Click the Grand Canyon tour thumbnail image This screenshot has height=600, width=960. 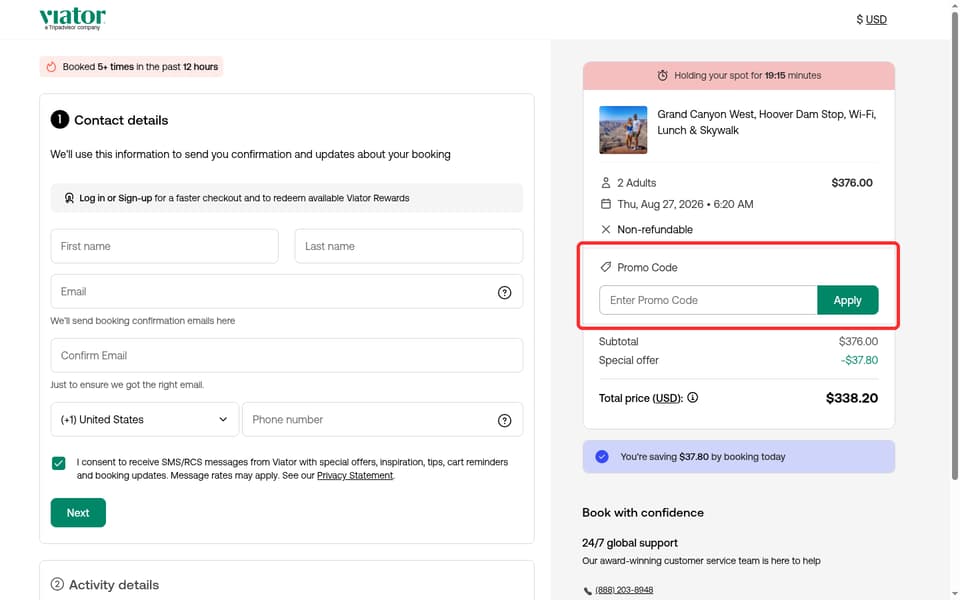[623, 130]
